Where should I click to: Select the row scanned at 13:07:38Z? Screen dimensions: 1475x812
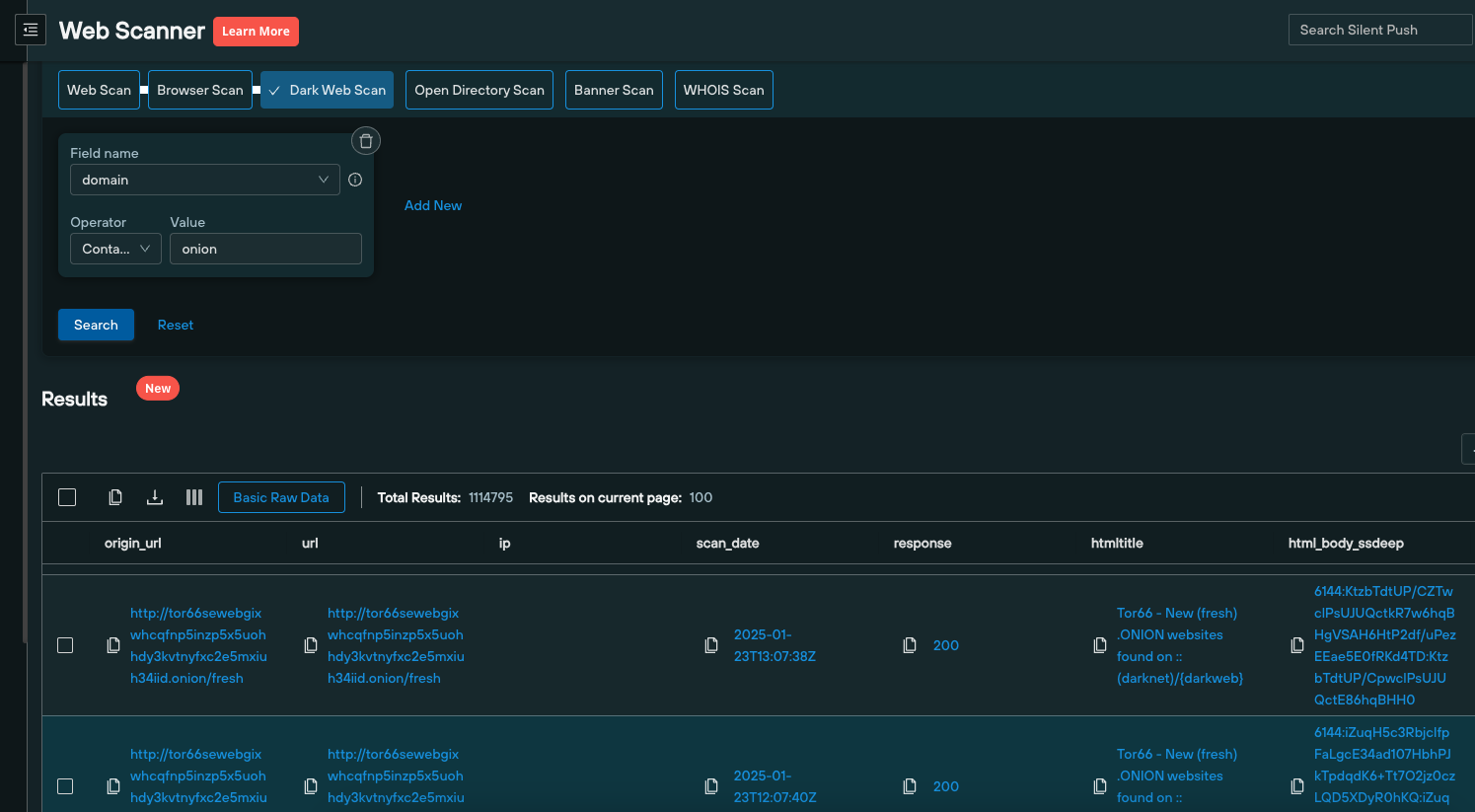65,645
